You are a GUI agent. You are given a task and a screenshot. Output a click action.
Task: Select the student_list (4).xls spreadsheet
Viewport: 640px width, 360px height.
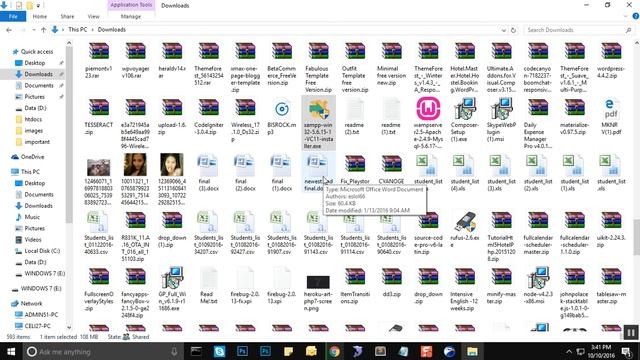coord(464,173)
